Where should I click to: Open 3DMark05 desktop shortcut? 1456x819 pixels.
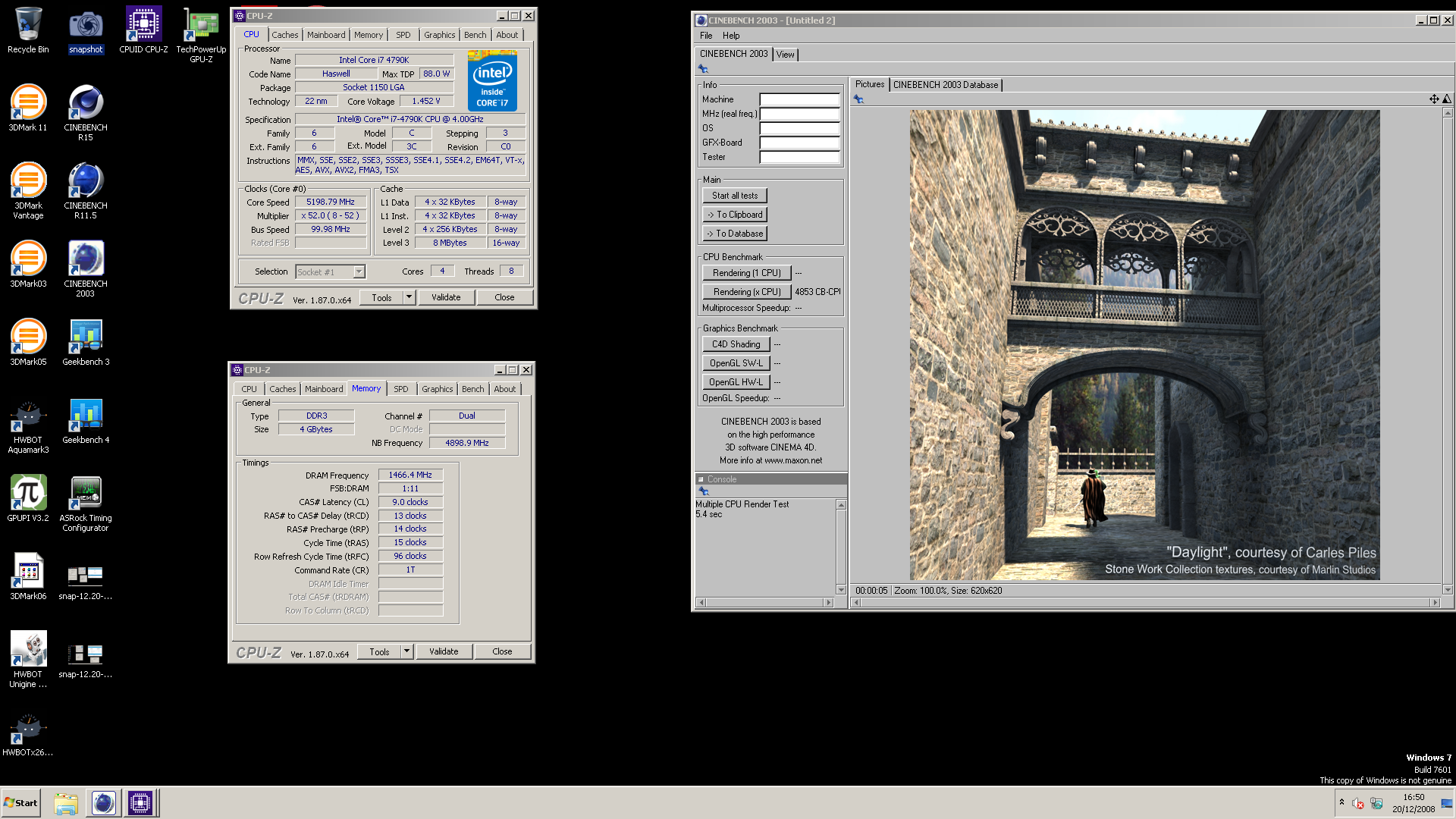tap(28, 342)
